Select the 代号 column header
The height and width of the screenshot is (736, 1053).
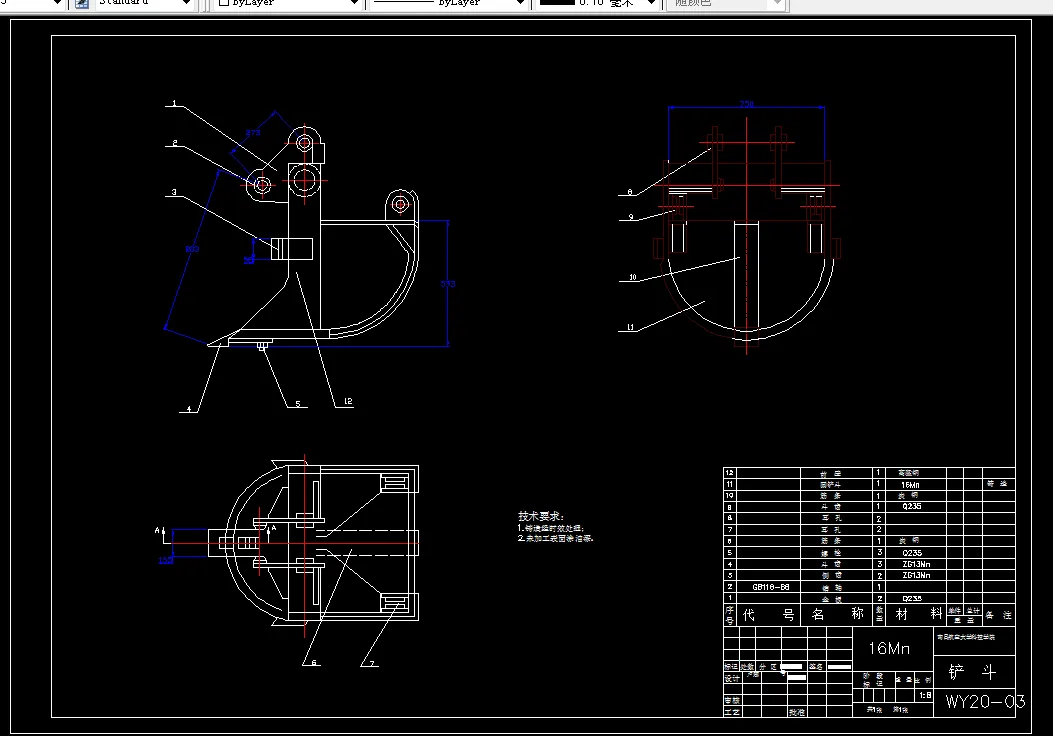[x=768, y=614]
